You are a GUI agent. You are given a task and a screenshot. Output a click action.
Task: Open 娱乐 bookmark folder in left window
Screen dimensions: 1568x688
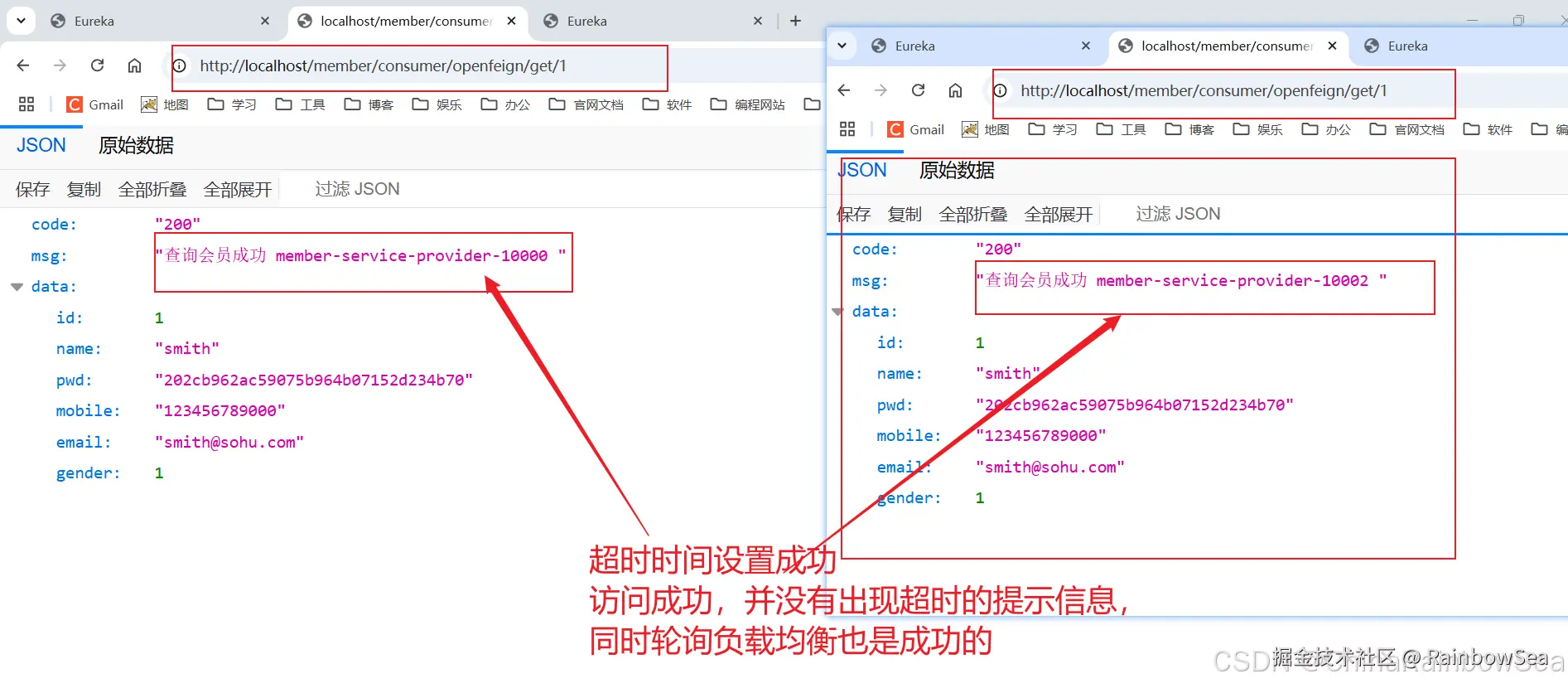(437, 104)
